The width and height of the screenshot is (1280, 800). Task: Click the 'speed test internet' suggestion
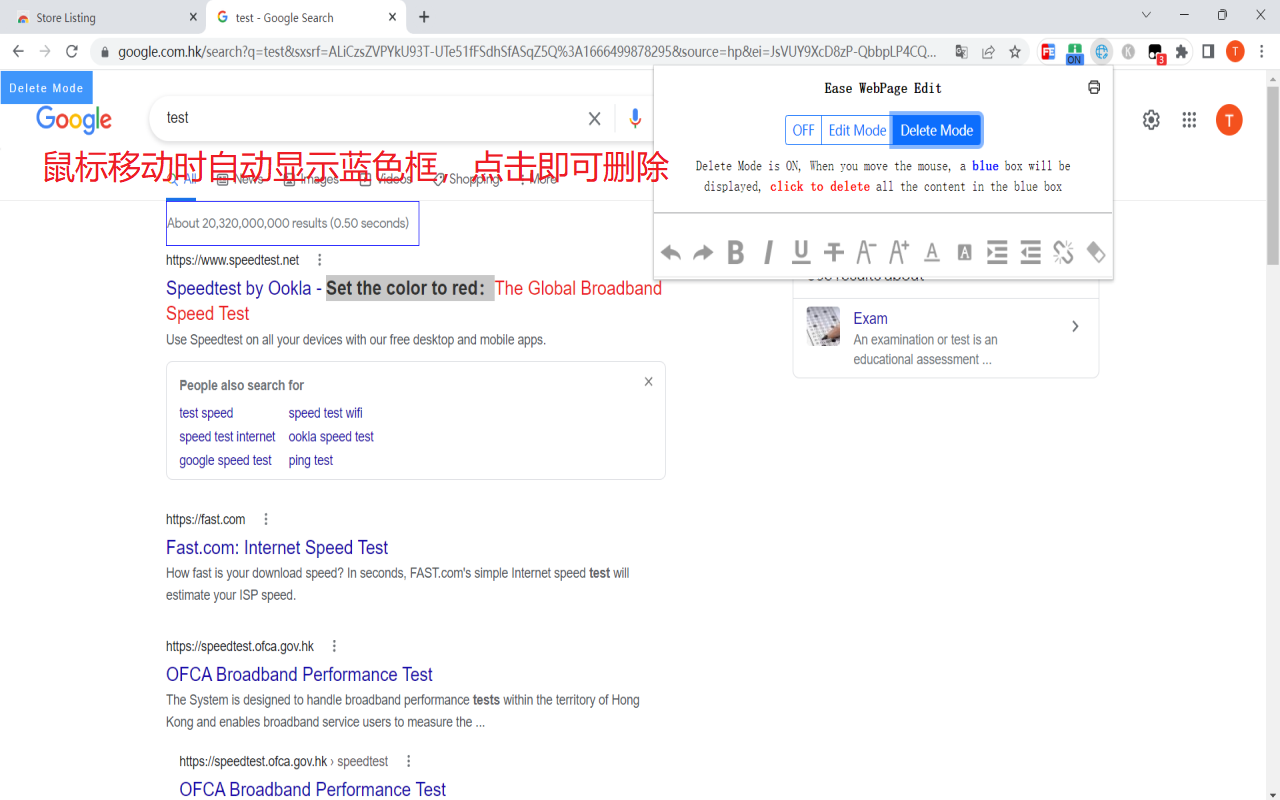(227, 437)
